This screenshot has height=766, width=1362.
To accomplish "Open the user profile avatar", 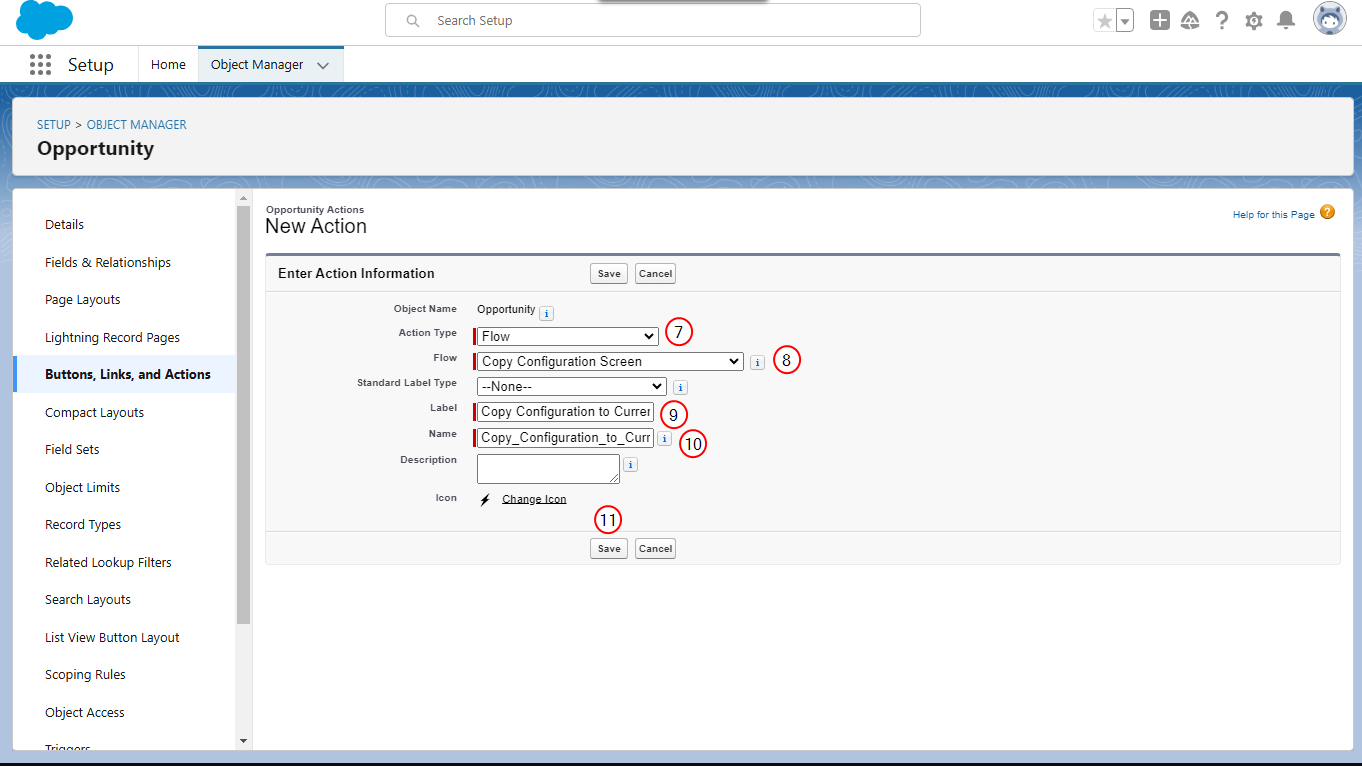I will [x=1330, y=19].
